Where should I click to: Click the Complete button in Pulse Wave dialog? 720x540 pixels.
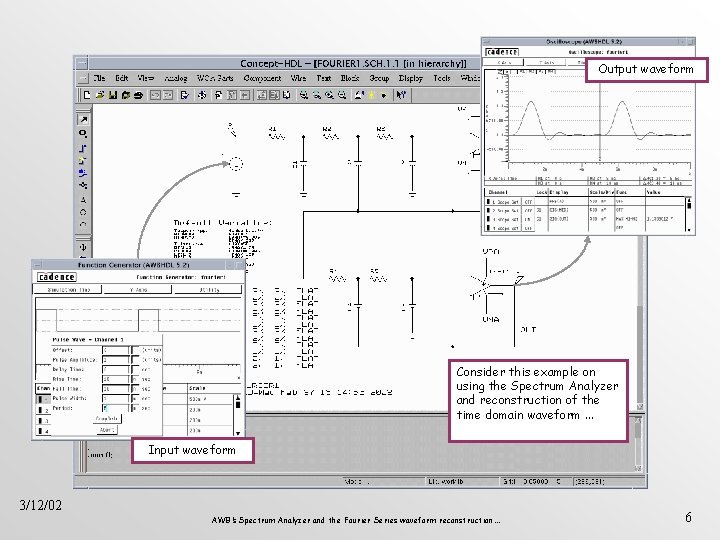[x=107, y=419]
